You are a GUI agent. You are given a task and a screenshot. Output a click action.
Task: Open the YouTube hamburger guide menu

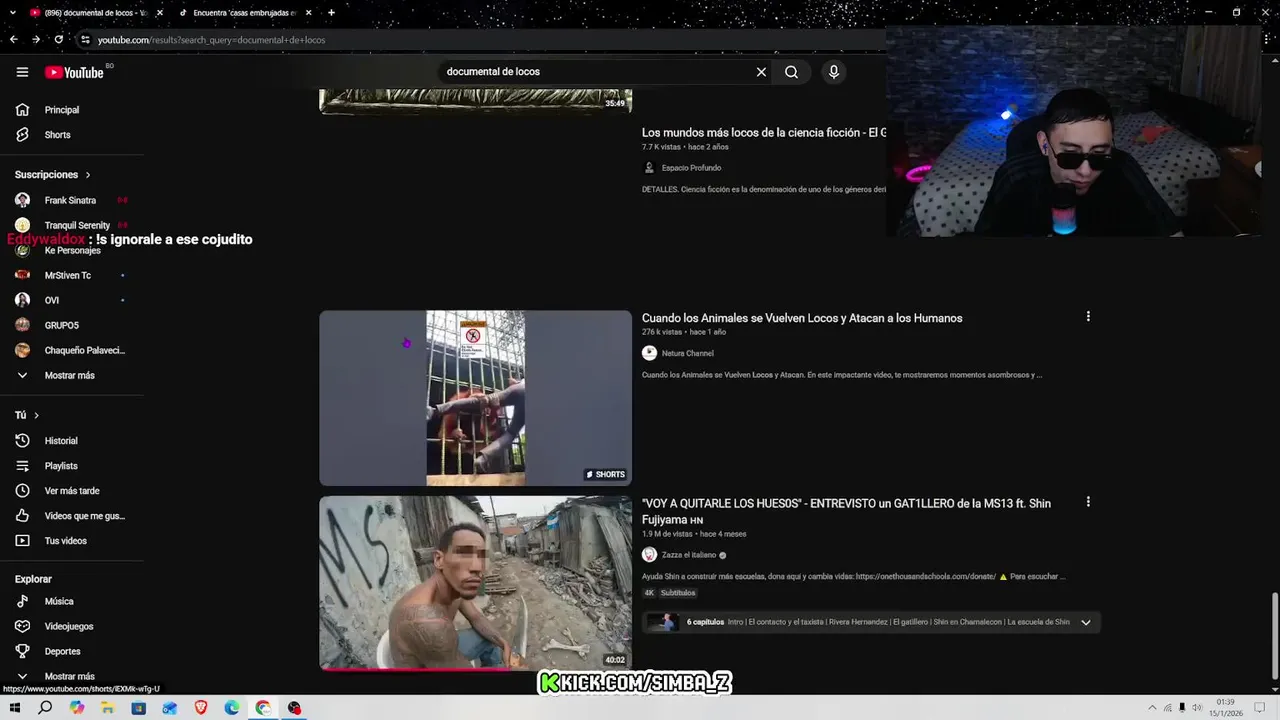coord(22,72)
